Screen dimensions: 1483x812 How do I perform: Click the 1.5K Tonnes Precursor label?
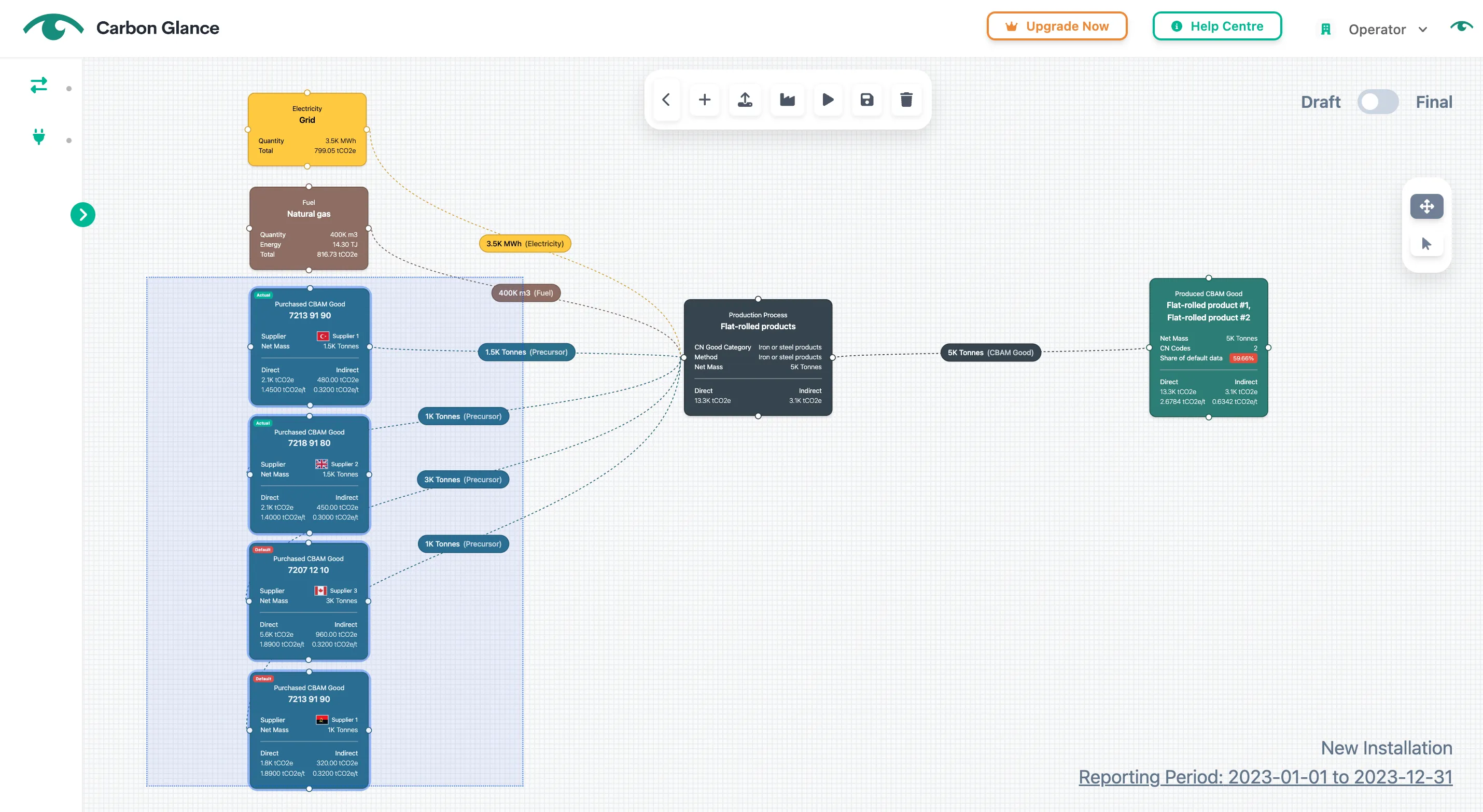click(x=526, y=352)
